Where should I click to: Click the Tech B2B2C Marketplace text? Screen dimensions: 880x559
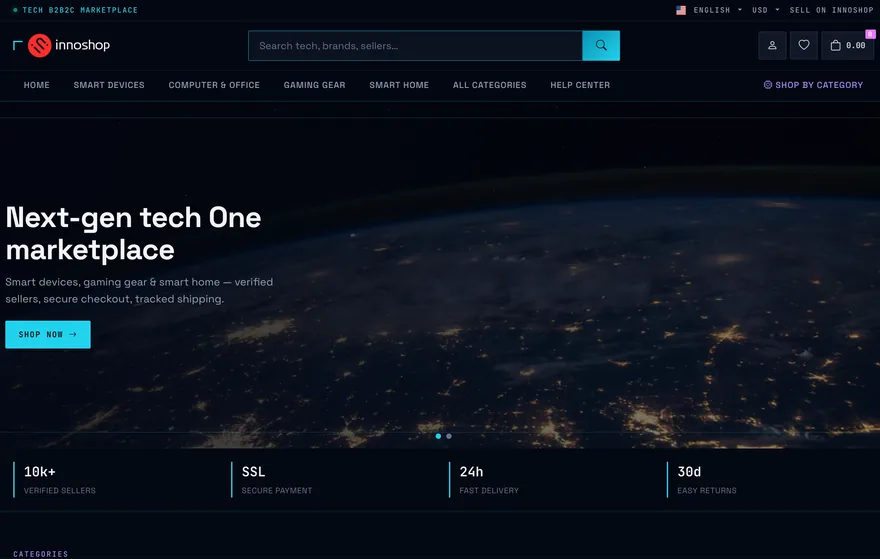(80, 10)
